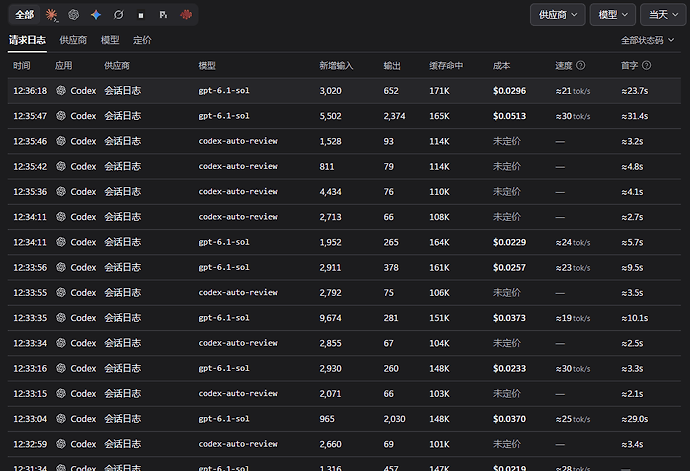Open 会话日志 link in the 12:35:46 row
This screenshot has height=471, width=690.
(123, 141)
